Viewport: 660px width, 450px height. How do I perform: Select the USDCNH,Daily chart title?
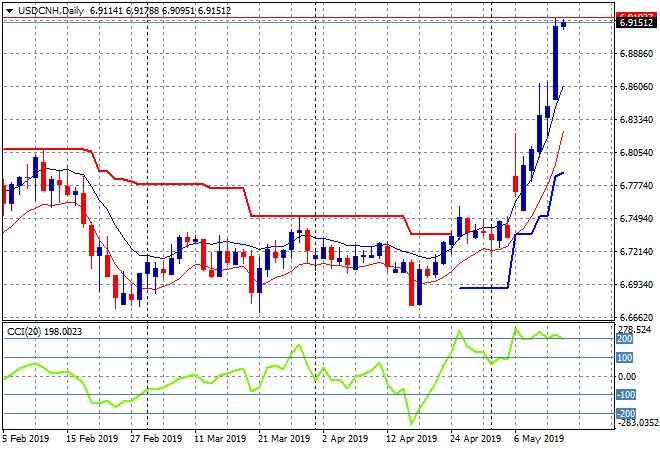click(x=51, y=11)
